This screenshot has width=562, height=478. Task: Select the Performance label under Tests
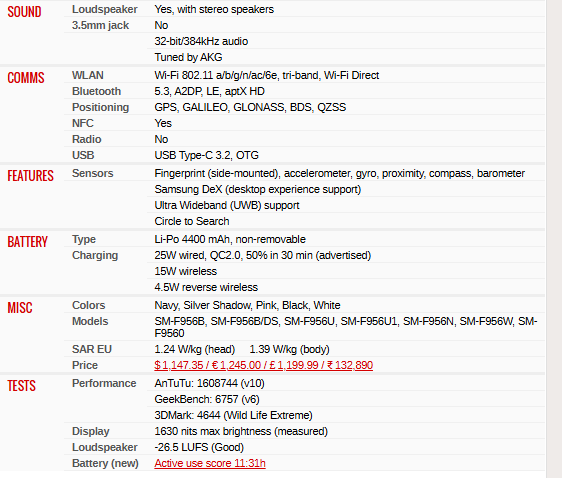tap(104, 383)
